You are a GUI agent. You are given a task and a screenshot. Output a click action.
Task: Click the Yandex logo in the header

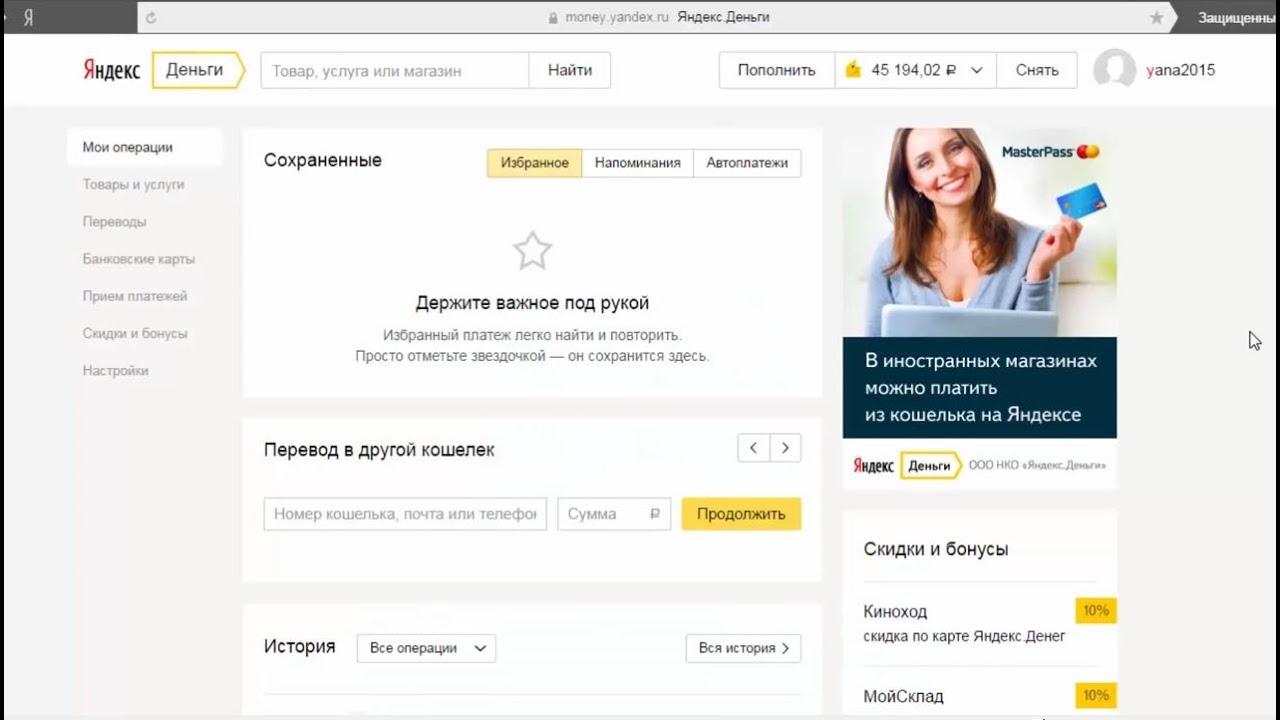[111, 71]
